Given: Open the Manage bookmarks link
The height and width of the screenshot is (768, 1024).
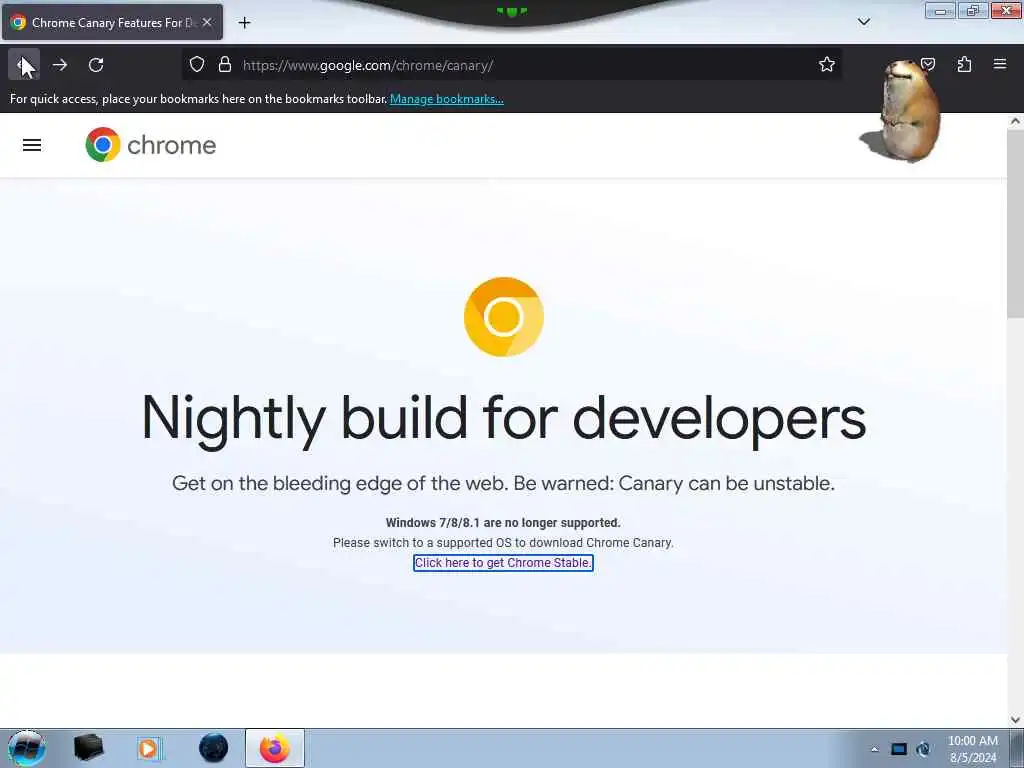Looking at the screenshot, I should (x=447, y=99).
